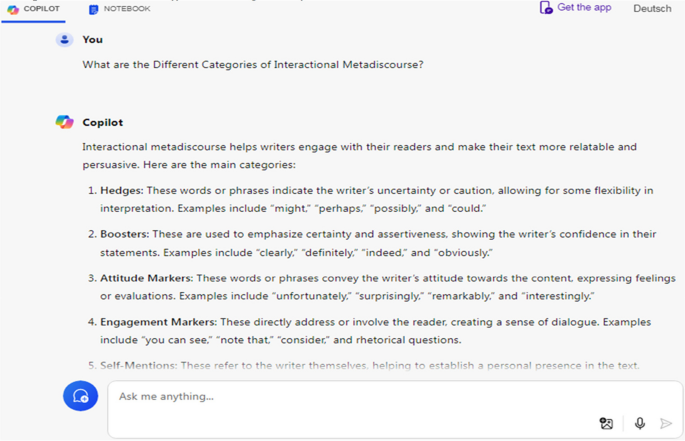Click the New topic chat button
685x441 pixels.
point(80,396)
